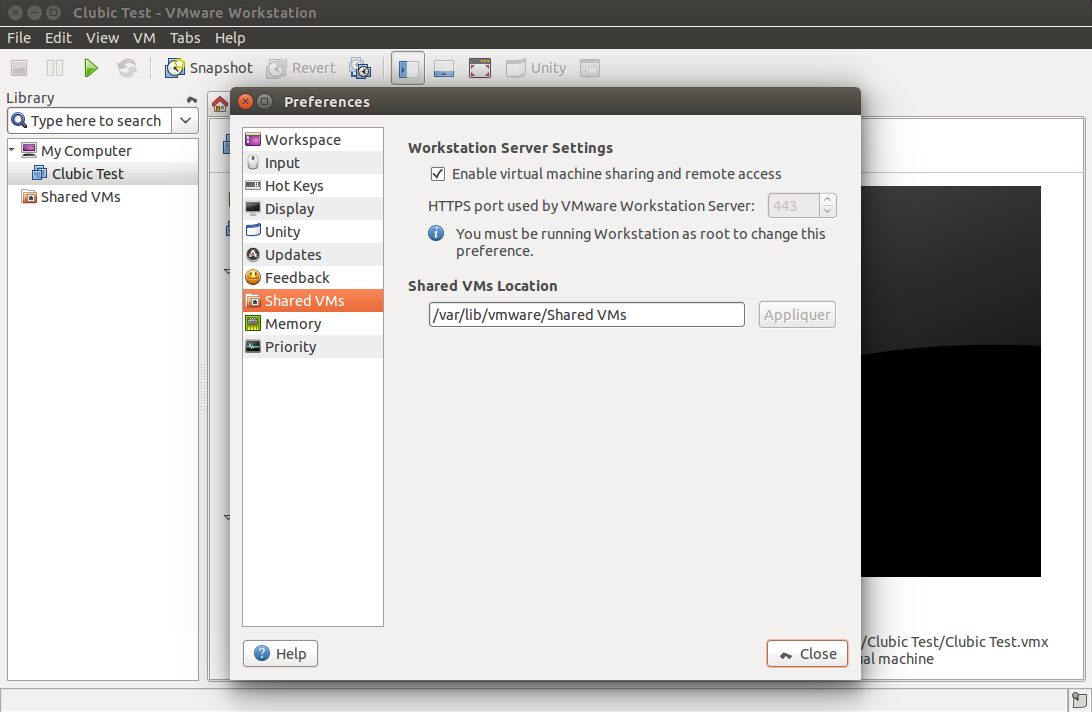The width and height of the screenshot is (1092, 712).
Task: Select the Snapshot toolbar icon
Action: tap(208, 67)
